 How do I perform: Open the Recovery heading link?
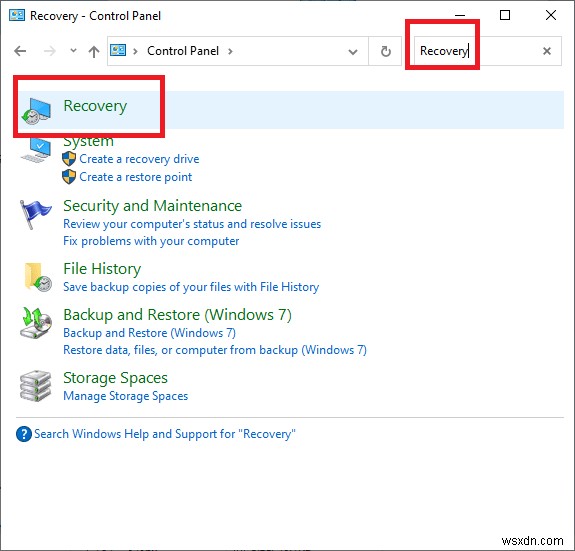(x=95, y=106)
